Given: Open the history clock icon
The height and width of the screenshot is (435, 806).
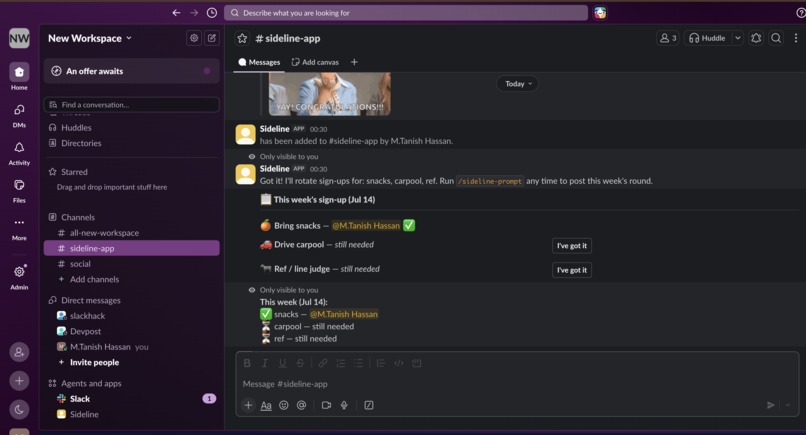Looking at the screenshot, I should (x=212, y=13).
